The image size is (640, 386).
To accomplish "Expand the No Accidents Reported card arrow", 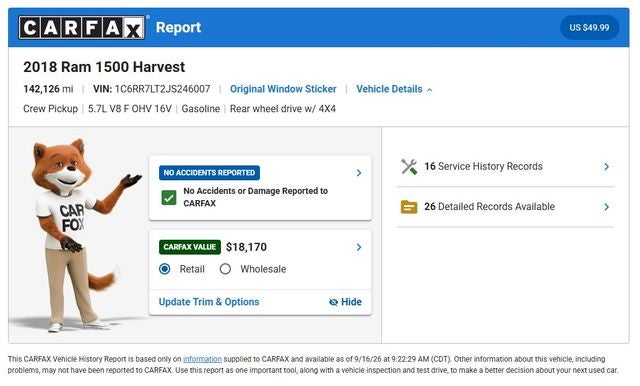I will (x=359, y=173).
